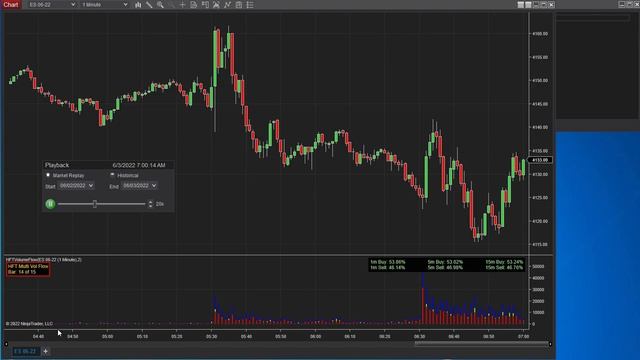Click the playback speed slider handle
Viewport: 640px width, 360px height.
[x=95, y=204]
